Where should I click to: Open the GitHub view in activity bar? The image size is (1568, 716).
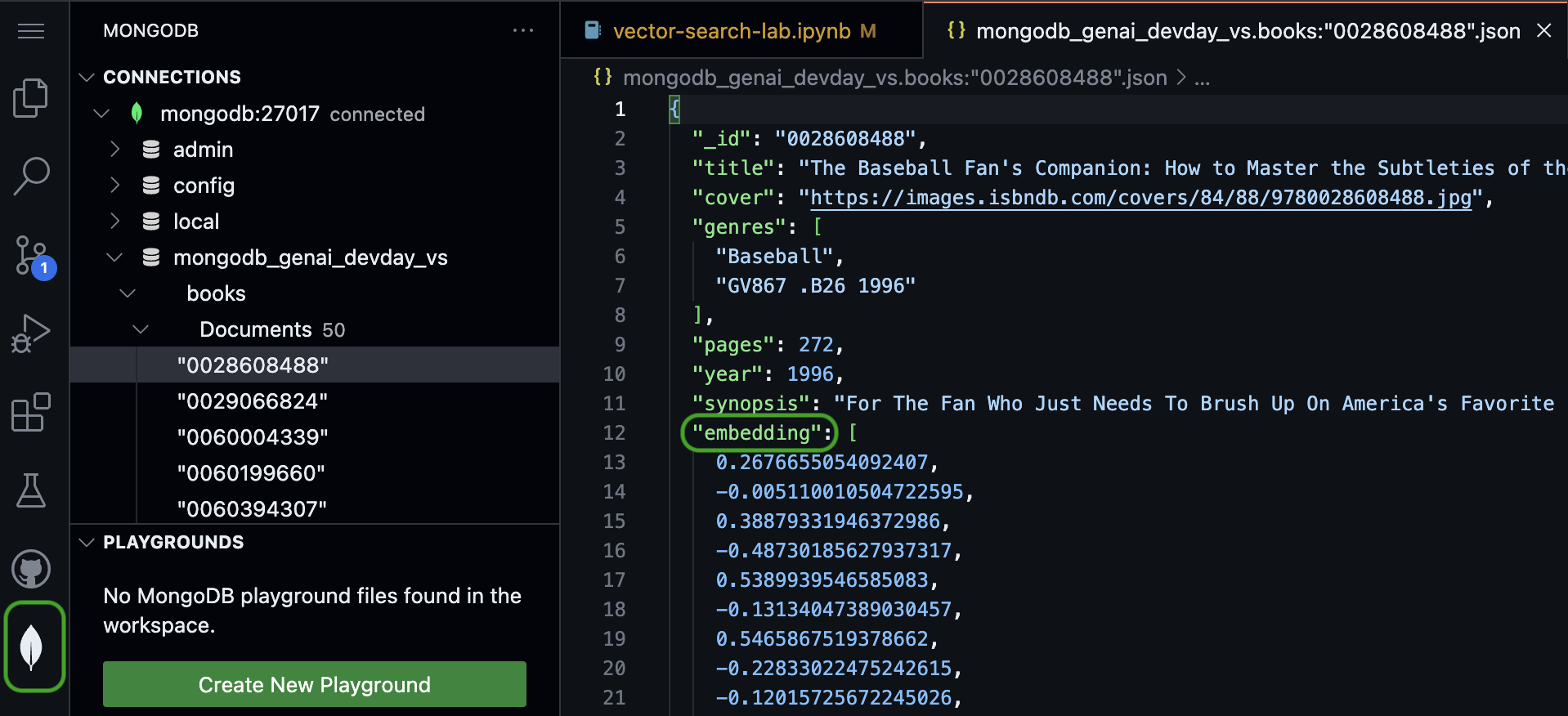point(31,569)
